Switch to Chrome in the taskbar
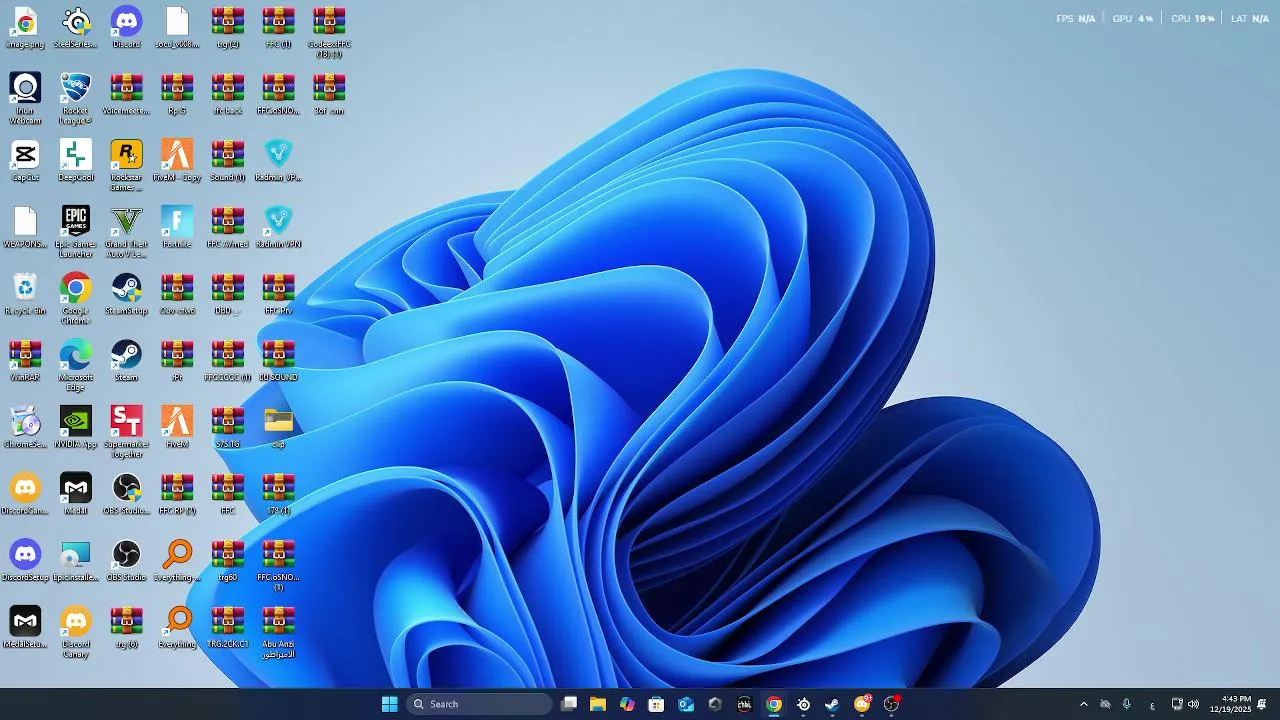Viewport: 1280px width, 720px height. pos(774,704)
